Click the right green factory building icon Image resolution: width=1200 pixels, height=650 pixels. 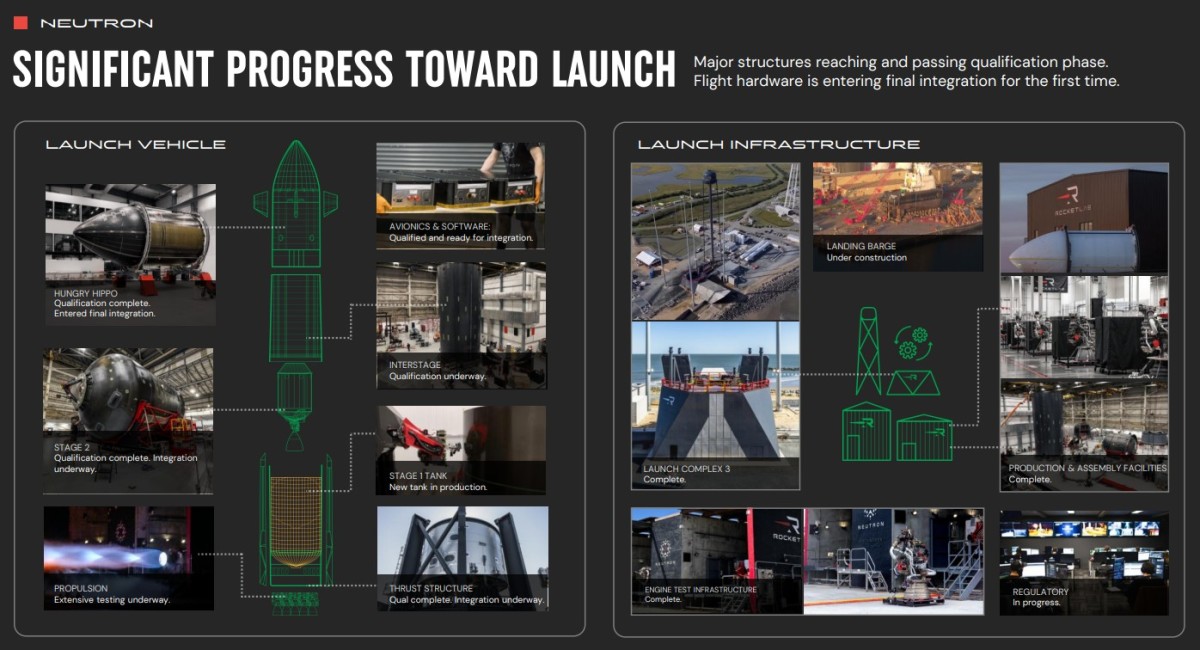point(925,438)
